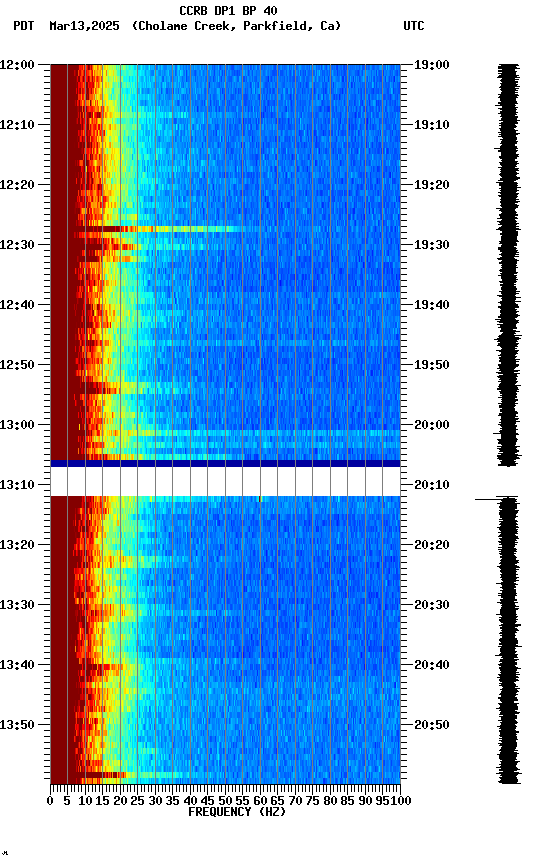This screenshot has width=552, height=864.
Task: Click the location text Cholame Creek, Parkfield, Ca
Action: pyautogui.click(x=236, y=26)
